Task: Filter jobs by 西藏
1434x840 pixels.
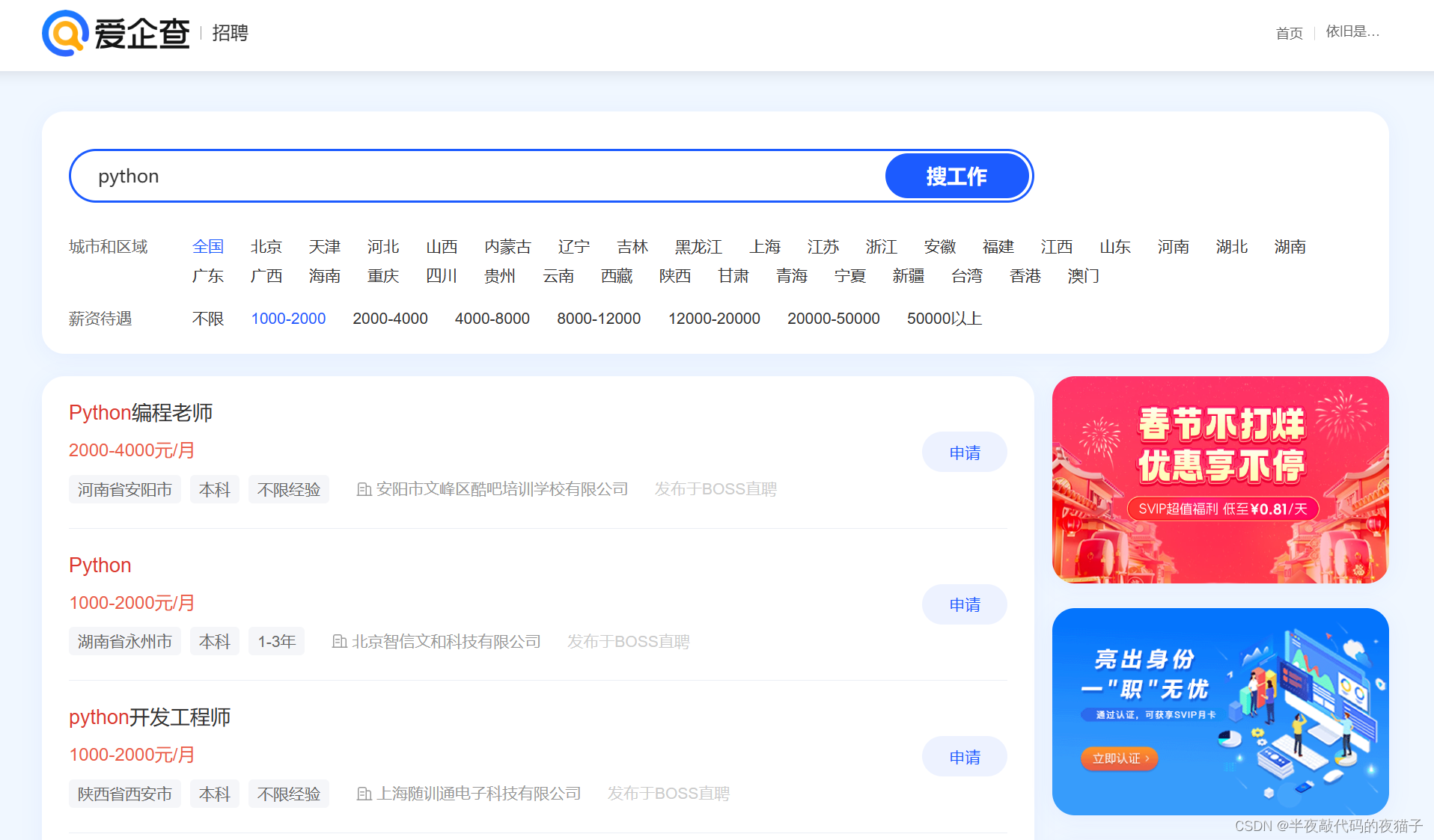Action: click(x=617, y=276)
